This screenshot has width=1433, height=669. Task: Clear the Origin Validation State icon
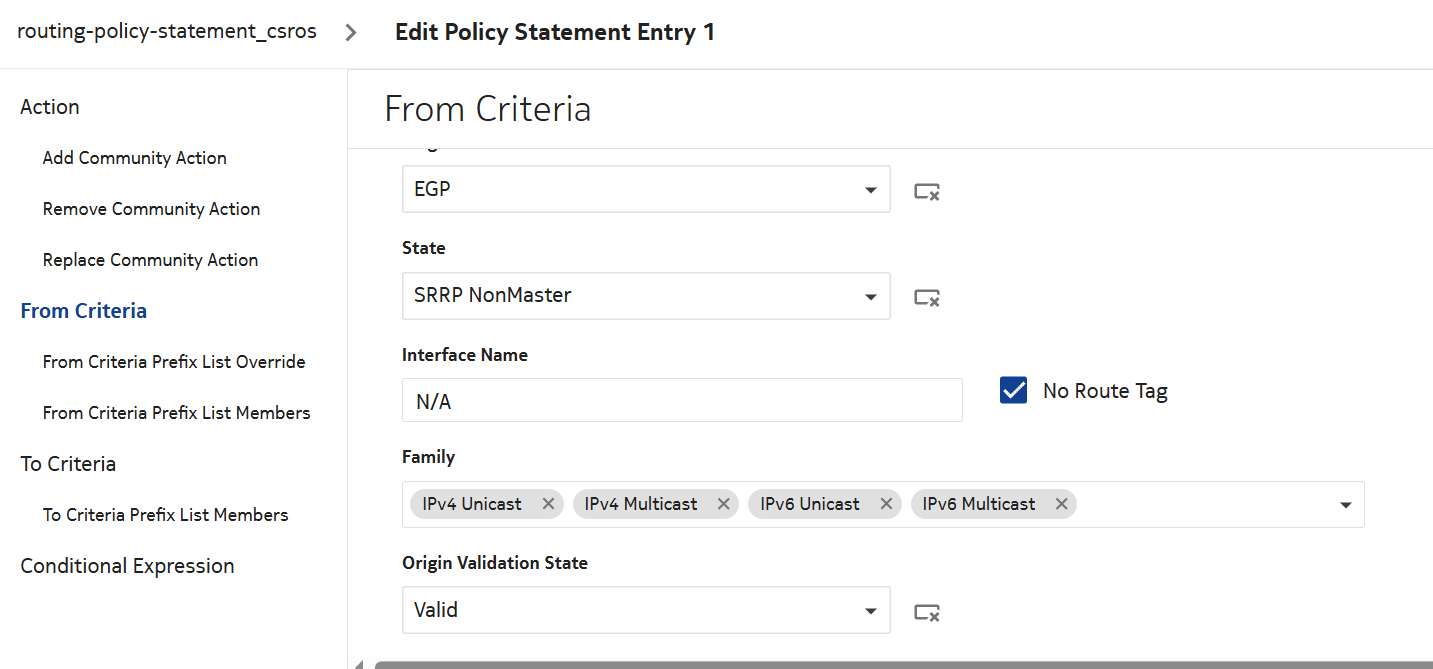[x=926, y=612]
